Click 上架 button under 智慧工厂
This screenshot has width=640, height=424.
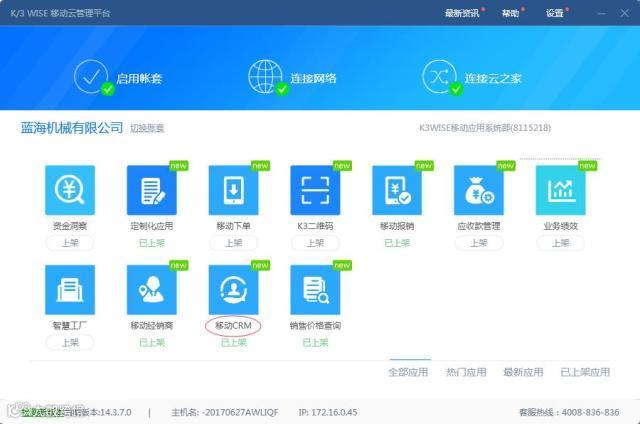(x=70, y=343)
